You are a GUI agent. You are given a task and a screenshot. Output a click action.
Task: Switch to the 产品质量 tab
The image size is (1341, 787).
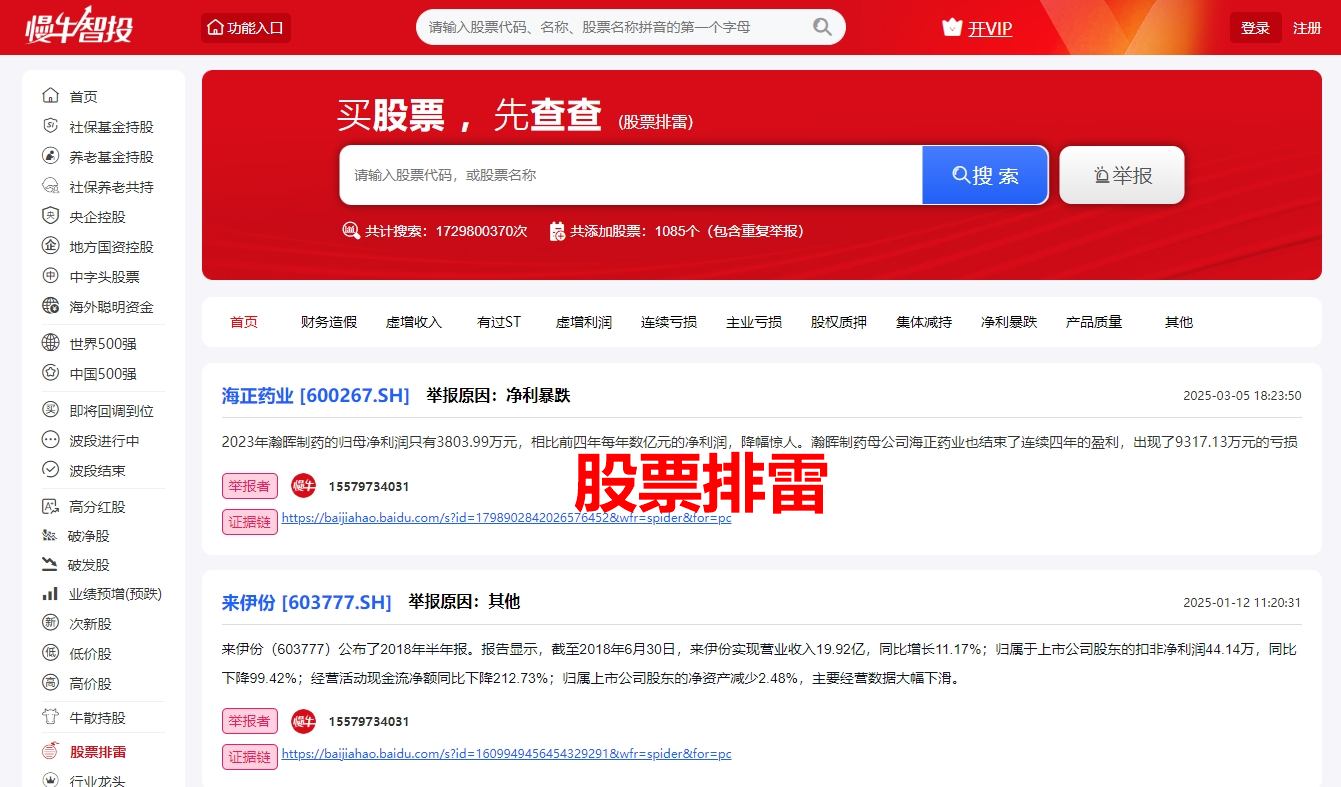1094,322
